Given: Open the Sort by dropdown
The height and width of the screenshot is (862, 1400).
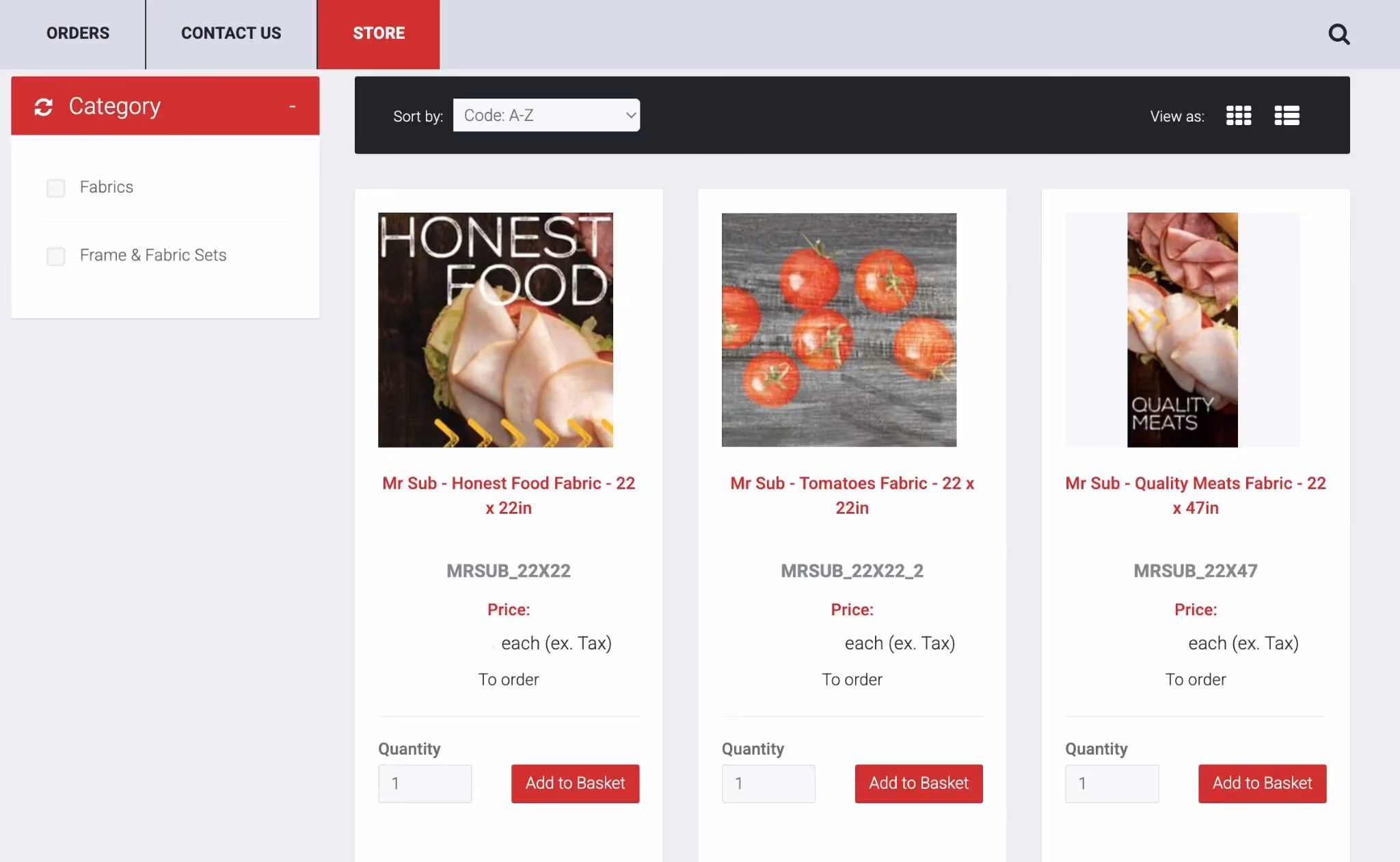Looking at the screenshot, I should (546, 116).
